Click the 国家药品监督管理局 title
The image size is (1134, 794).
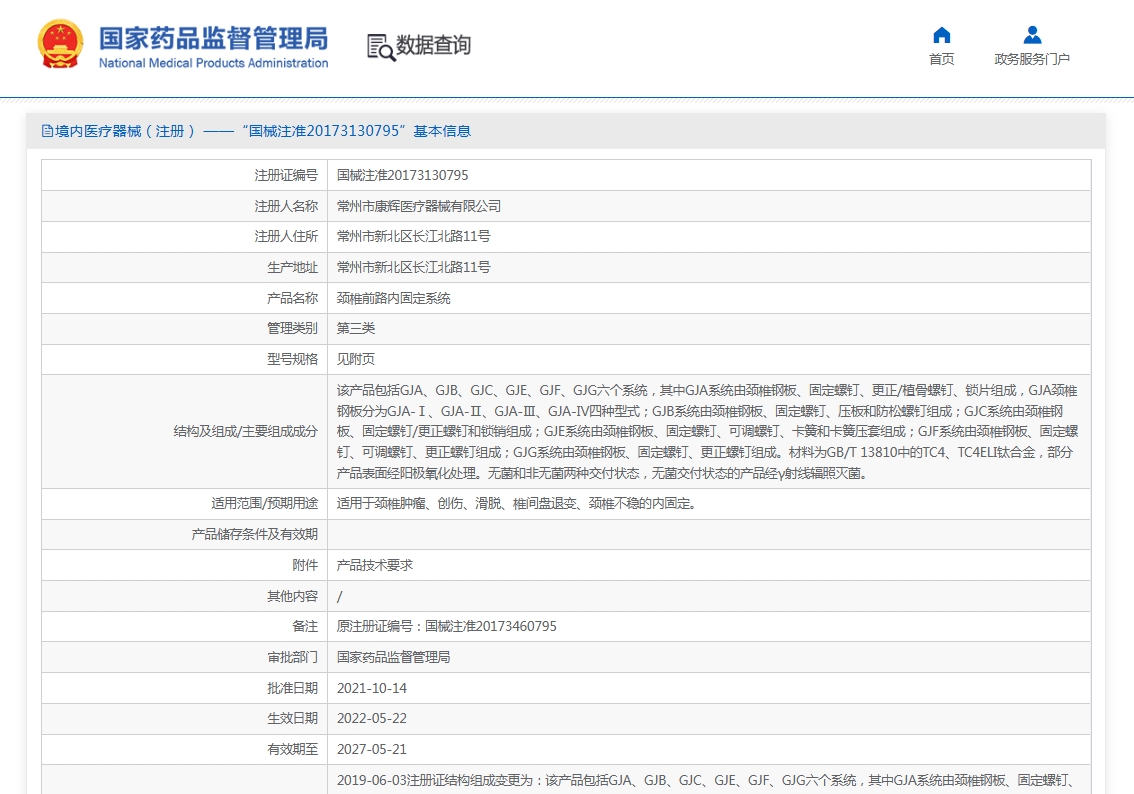coord(213,38)
